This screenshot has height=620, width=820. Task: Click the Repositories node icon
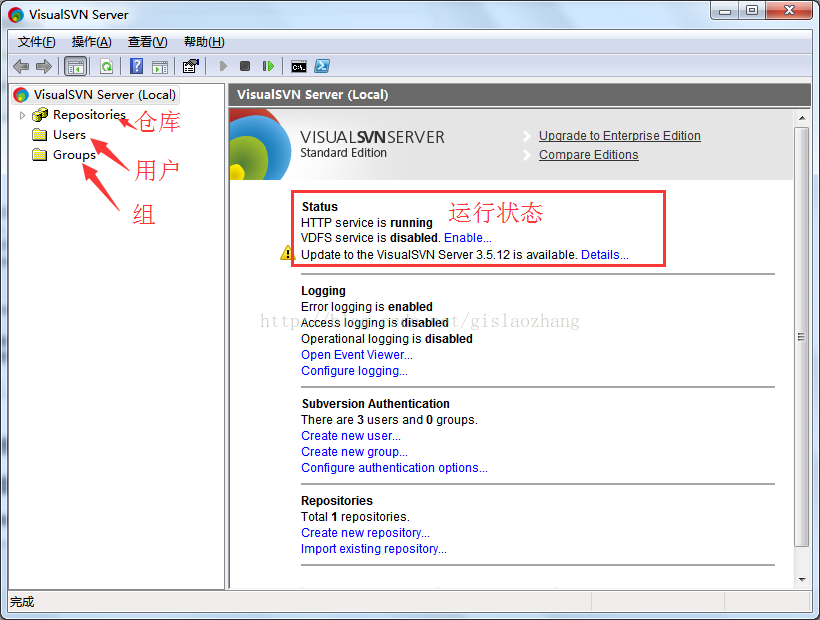pos(40,114)
